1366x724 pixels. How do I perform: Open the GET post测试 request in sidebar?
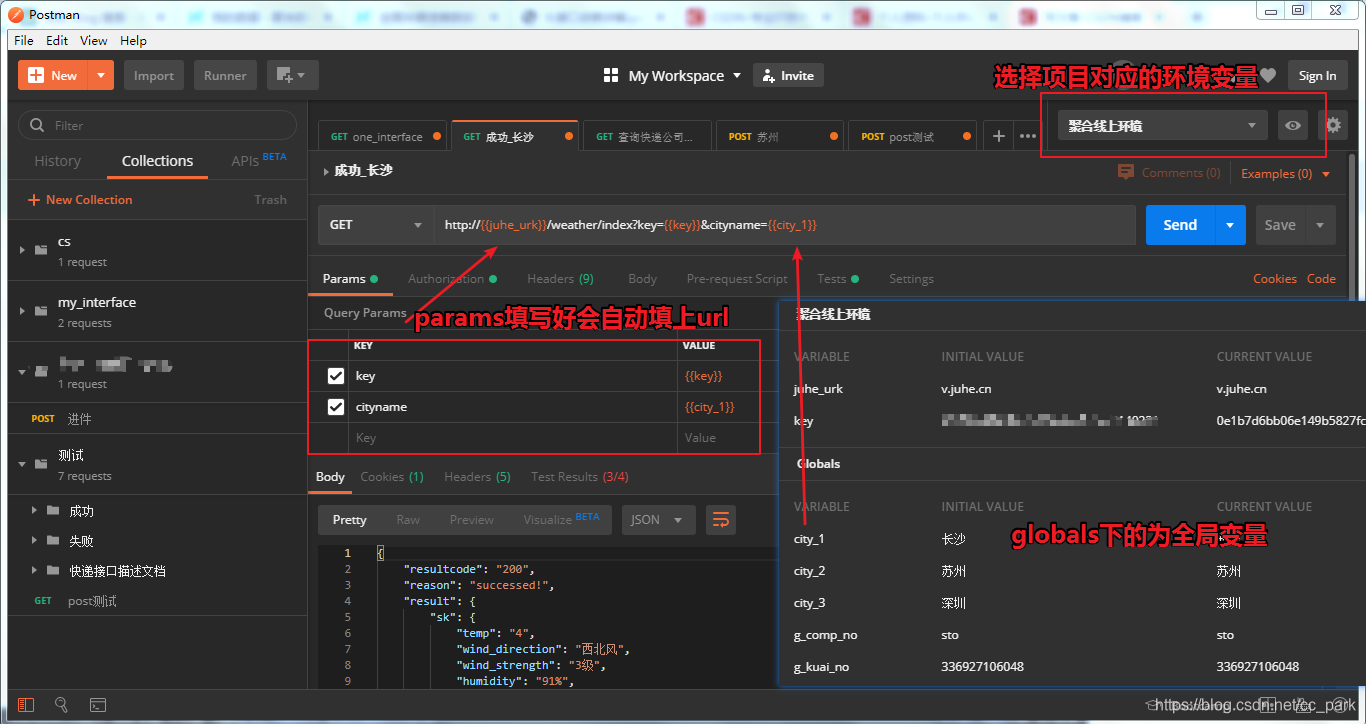(157, 601)
